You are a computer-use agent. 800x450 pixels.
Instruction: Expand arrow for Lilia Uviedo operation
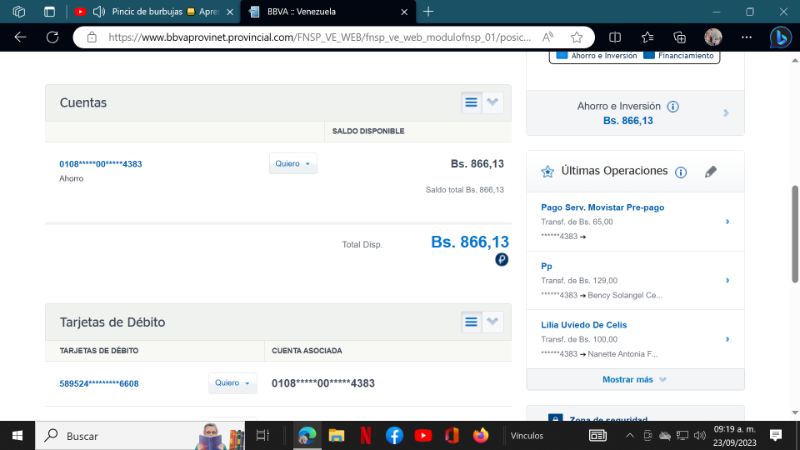coord(728,339)
